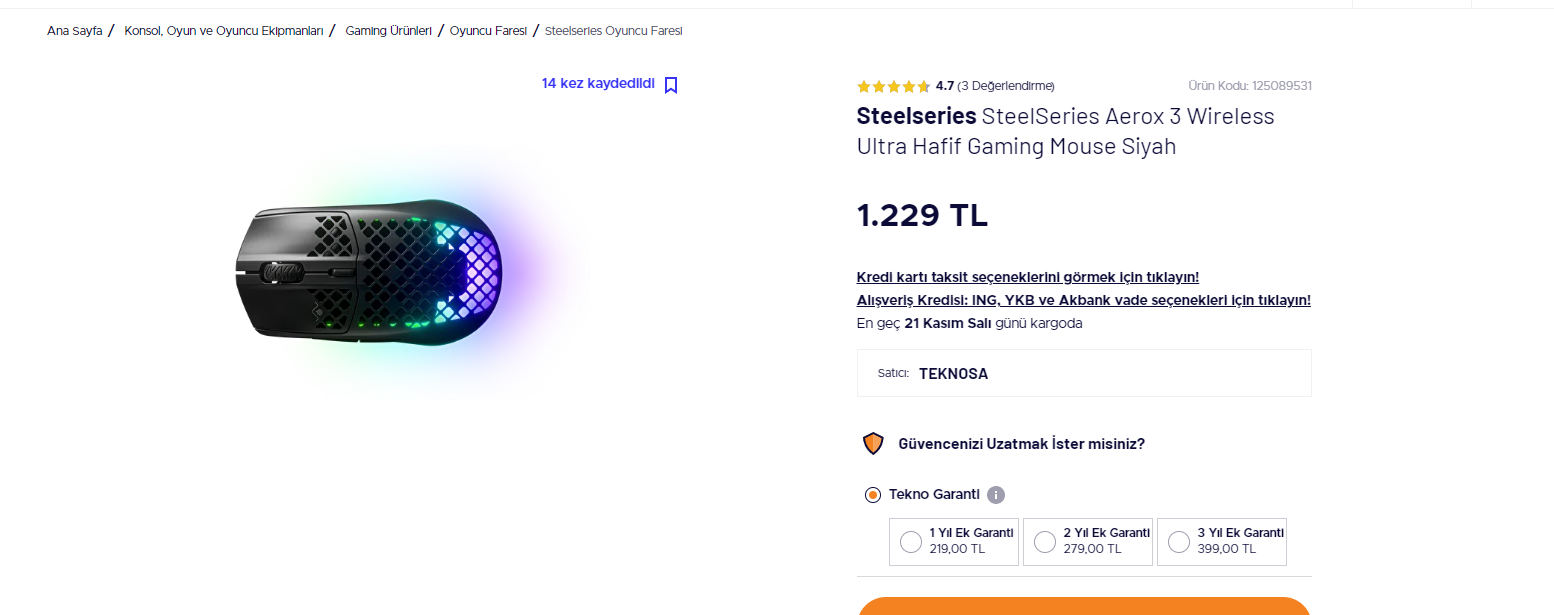
Task: Open Oyuncu Faresi breadcrumb
Action: 488,31
